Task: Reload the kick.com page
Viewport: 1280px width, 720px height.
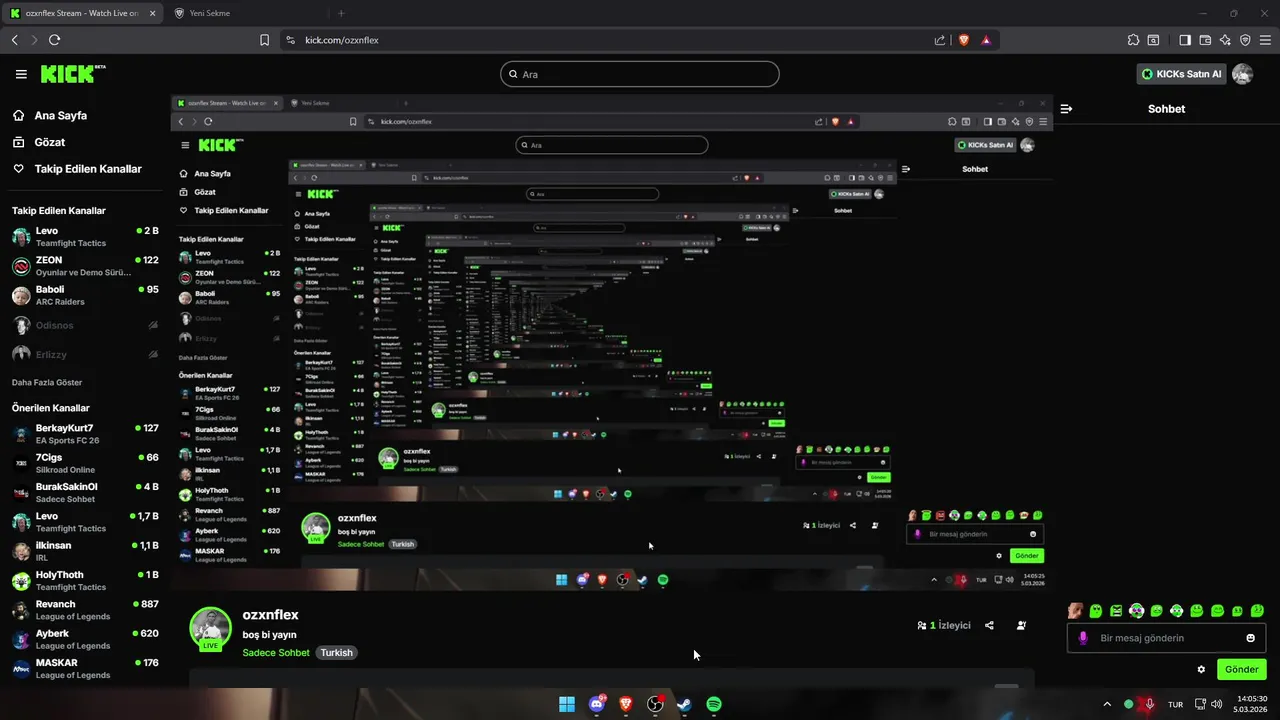Action: coord(55,40)
